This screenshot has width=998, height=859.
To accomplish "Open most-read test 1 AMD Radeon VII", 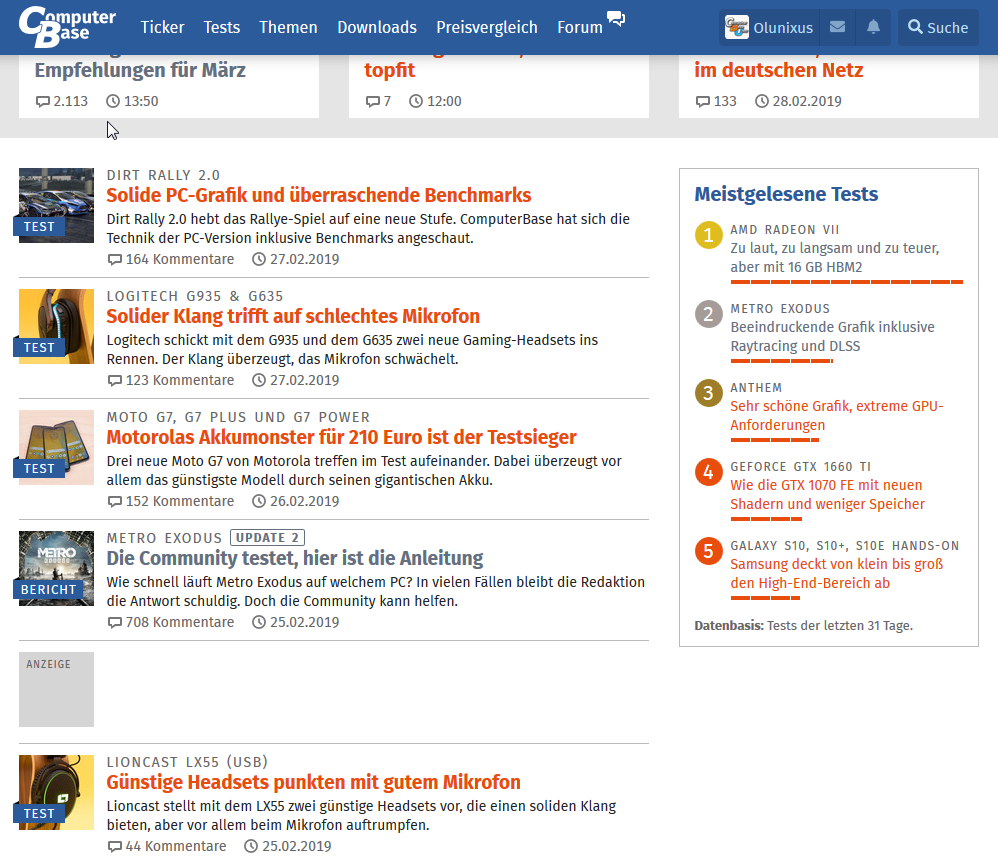I will (x=834, y=258).
